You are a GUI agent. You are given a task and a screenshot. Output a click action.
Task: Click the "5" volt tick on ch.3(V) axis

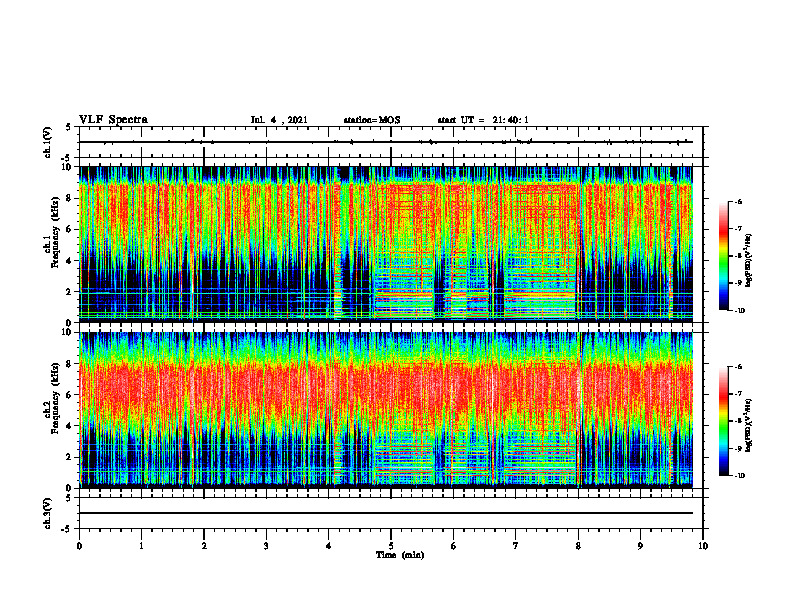point(69,498)
